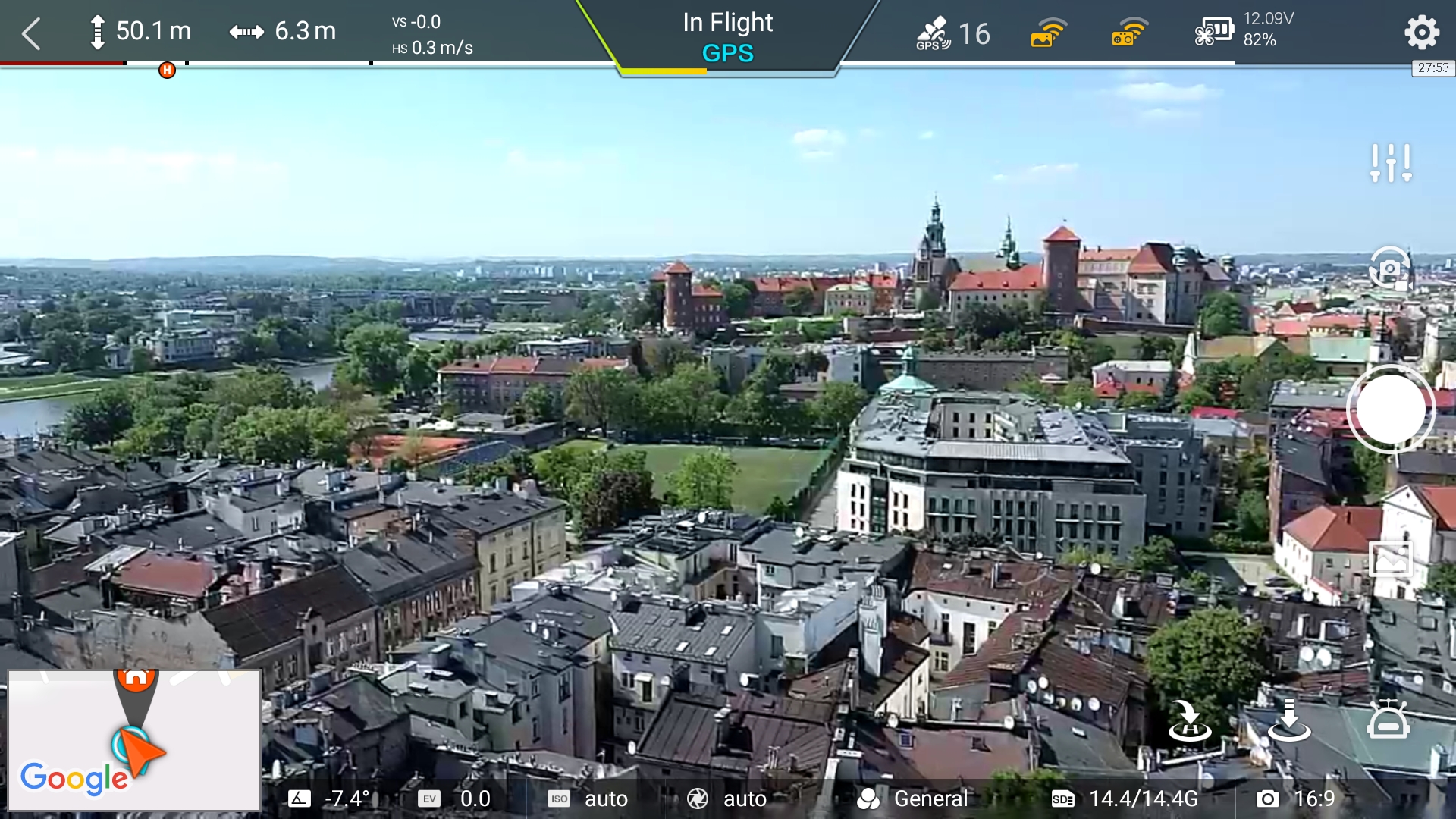Open the settings gear
This screenshot has width=1456, height=819.
point(1422,32)
